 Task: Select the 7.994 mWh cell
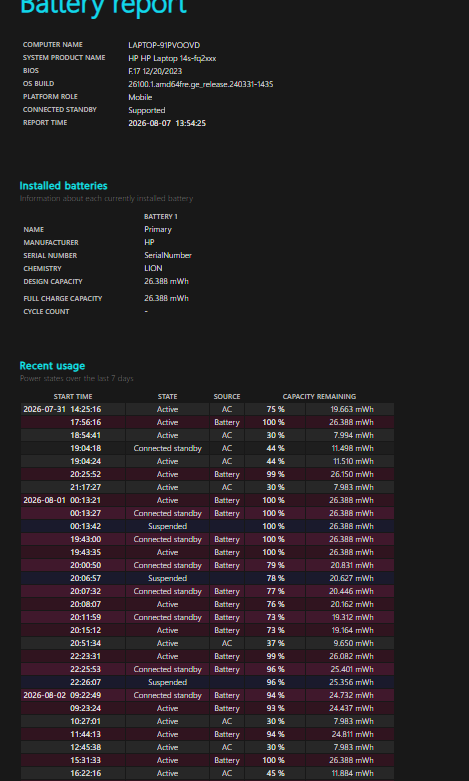point(352,435)
